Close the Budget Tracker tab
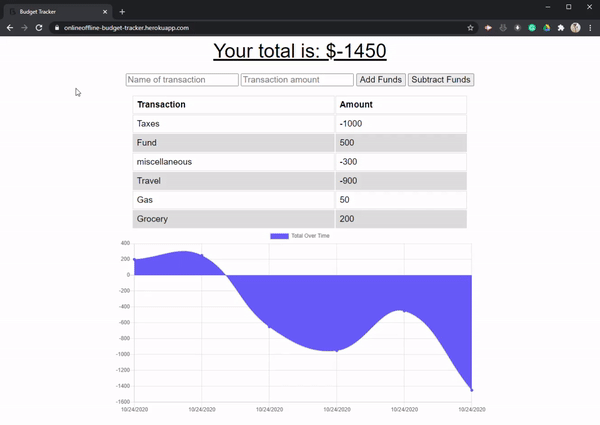The image size is (600, 425). click(103, 10)
